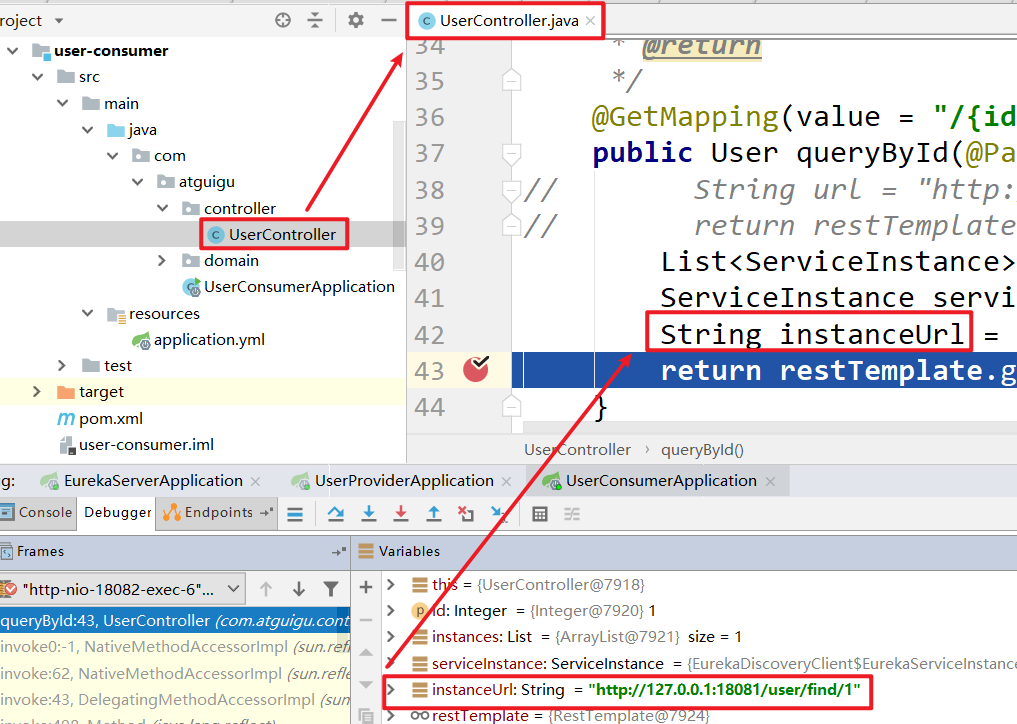Toggle the fold marker at line 35

click(x=511, y=80)
